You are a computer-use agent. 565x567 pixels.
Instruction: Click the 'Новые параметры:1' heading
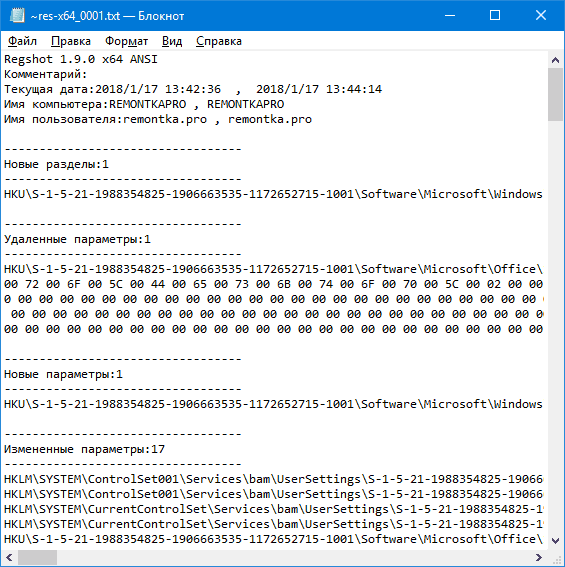63,374
